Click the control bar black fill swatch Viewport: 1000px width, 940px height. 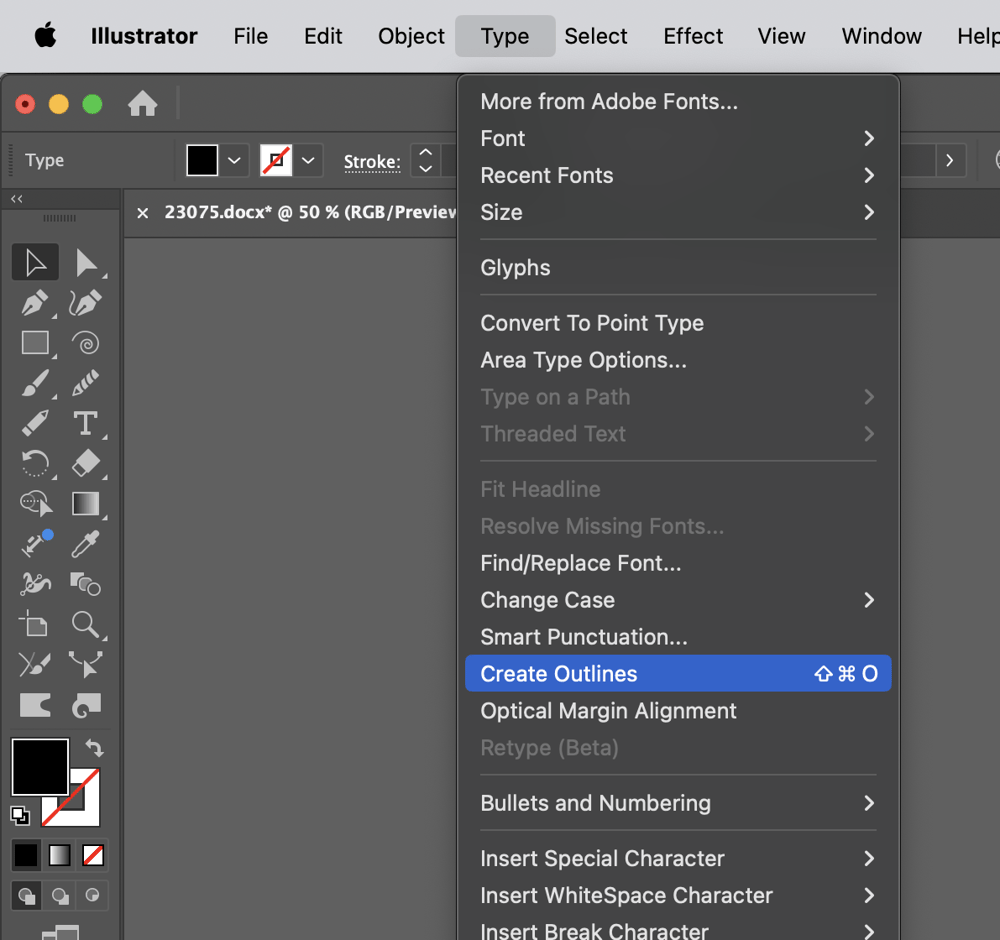[202, 160]
